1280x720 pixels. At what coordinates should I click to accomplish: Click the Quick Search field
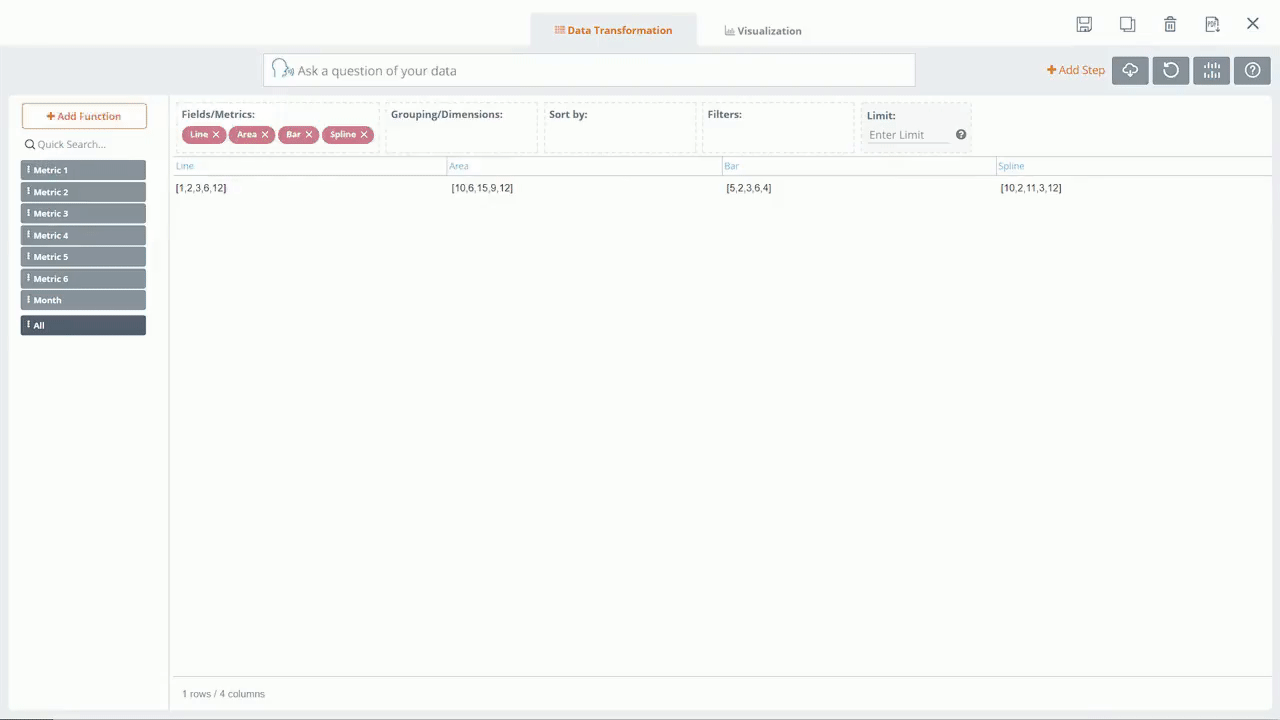tap(85, 144)
